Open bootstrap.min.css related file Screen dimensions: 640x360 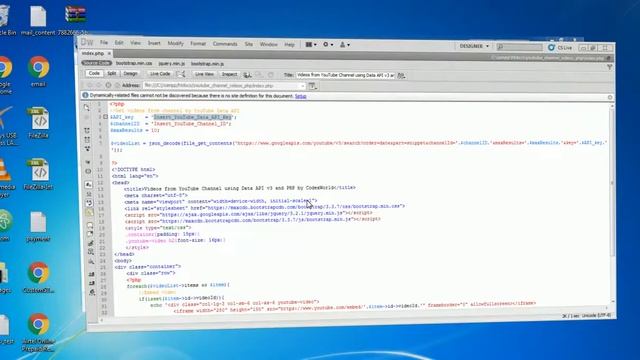pyautogui.click(x=134, y=63)
